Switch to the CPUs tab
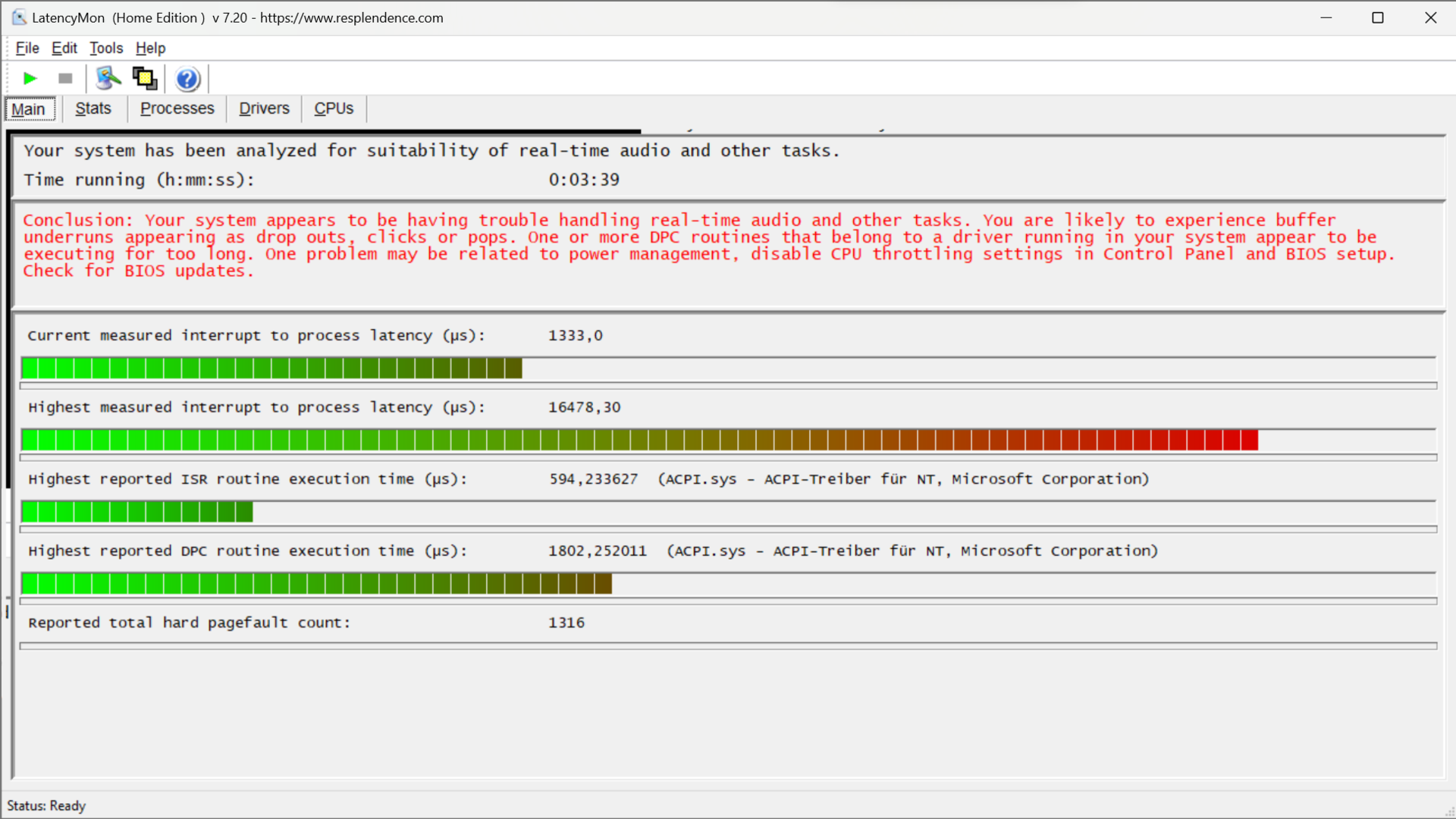The width and height of the screenshot is (1456, 819). (334, 108)
